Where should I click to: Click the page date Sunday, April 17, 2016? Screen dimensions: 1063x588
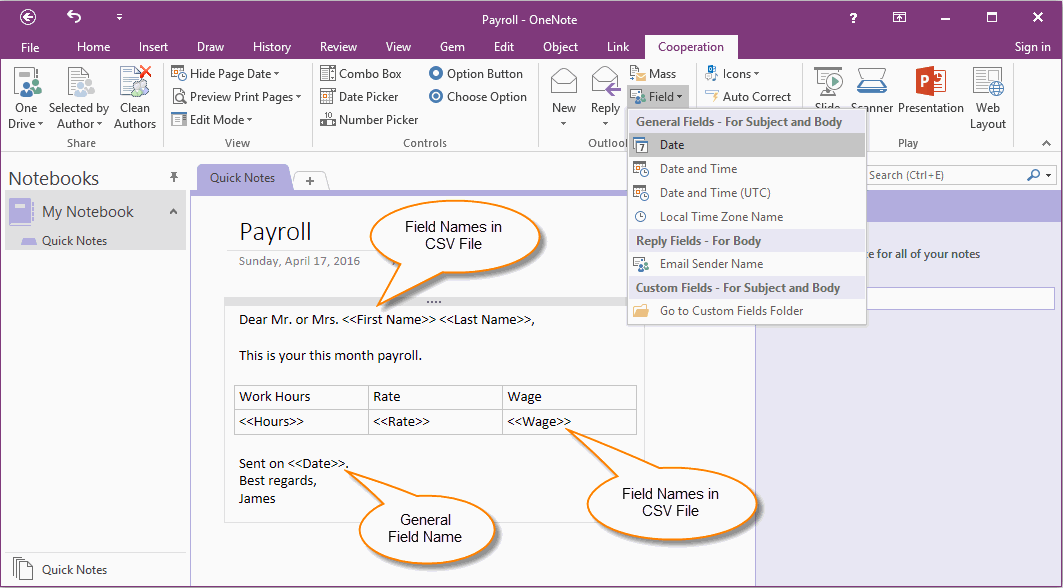tap(299, 261)
